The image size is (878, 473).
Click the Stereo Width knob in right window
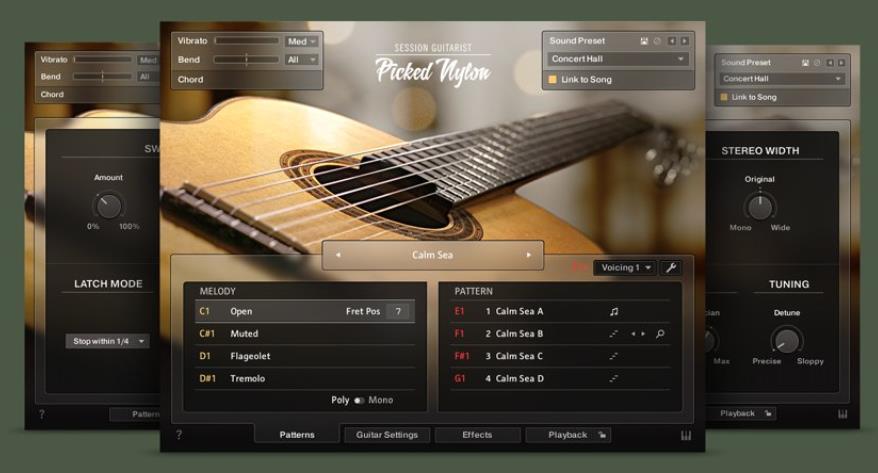pyautogui.click(x=760, y=207)
